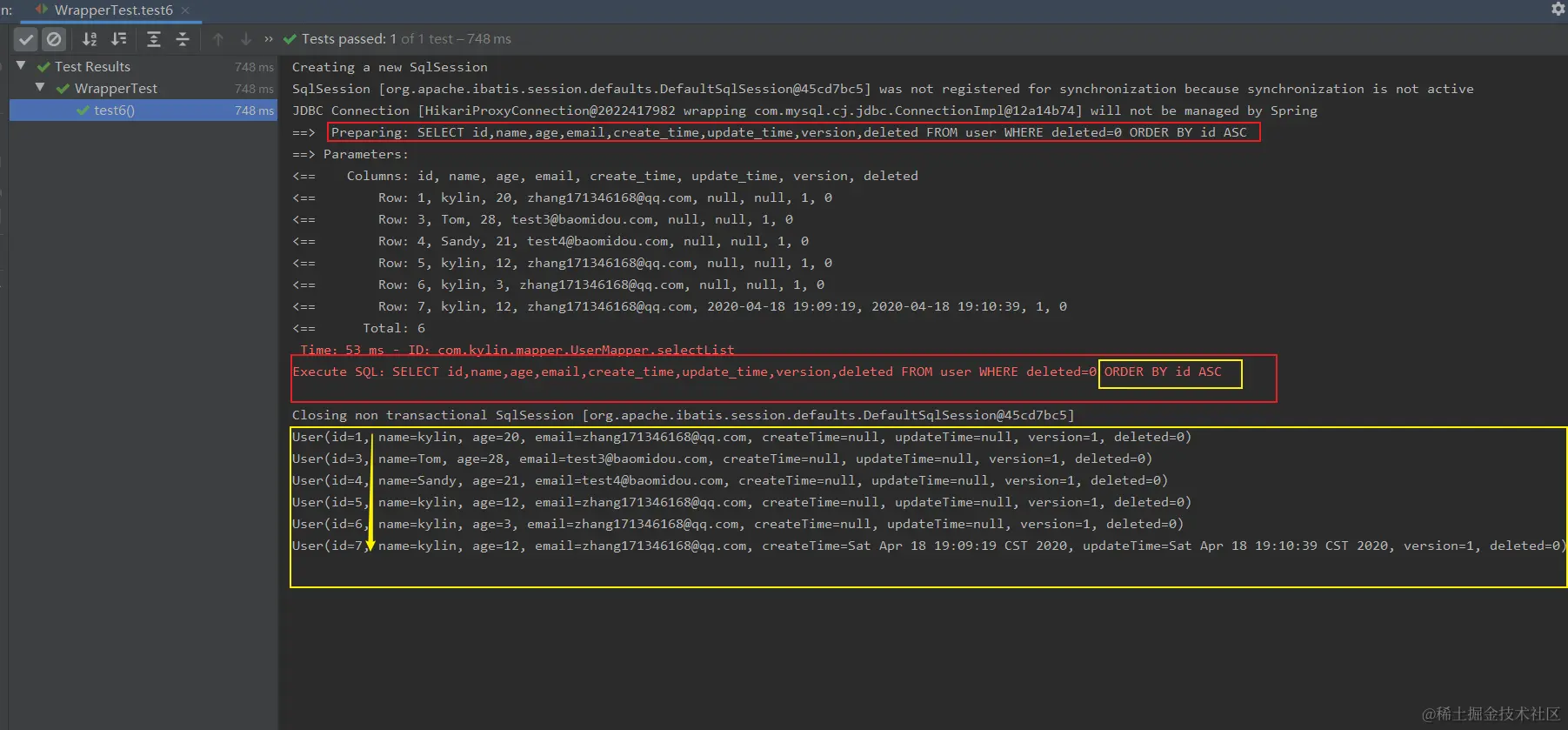Select the WrapperTest row
This screenshot has width=1568, height=730.
pyautogui.click(x=143, y=89)
